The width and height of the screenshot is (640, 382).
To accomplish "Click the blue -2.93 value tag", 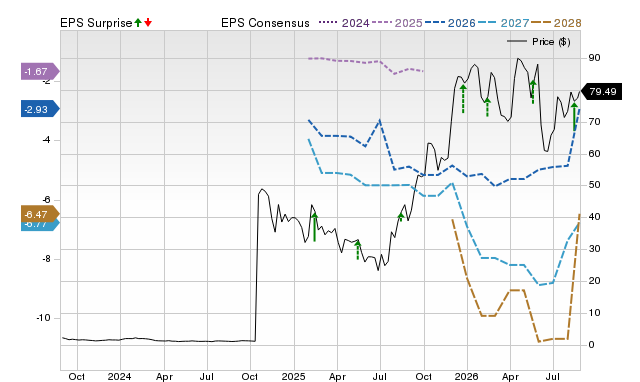I will (x=40, y=109).
